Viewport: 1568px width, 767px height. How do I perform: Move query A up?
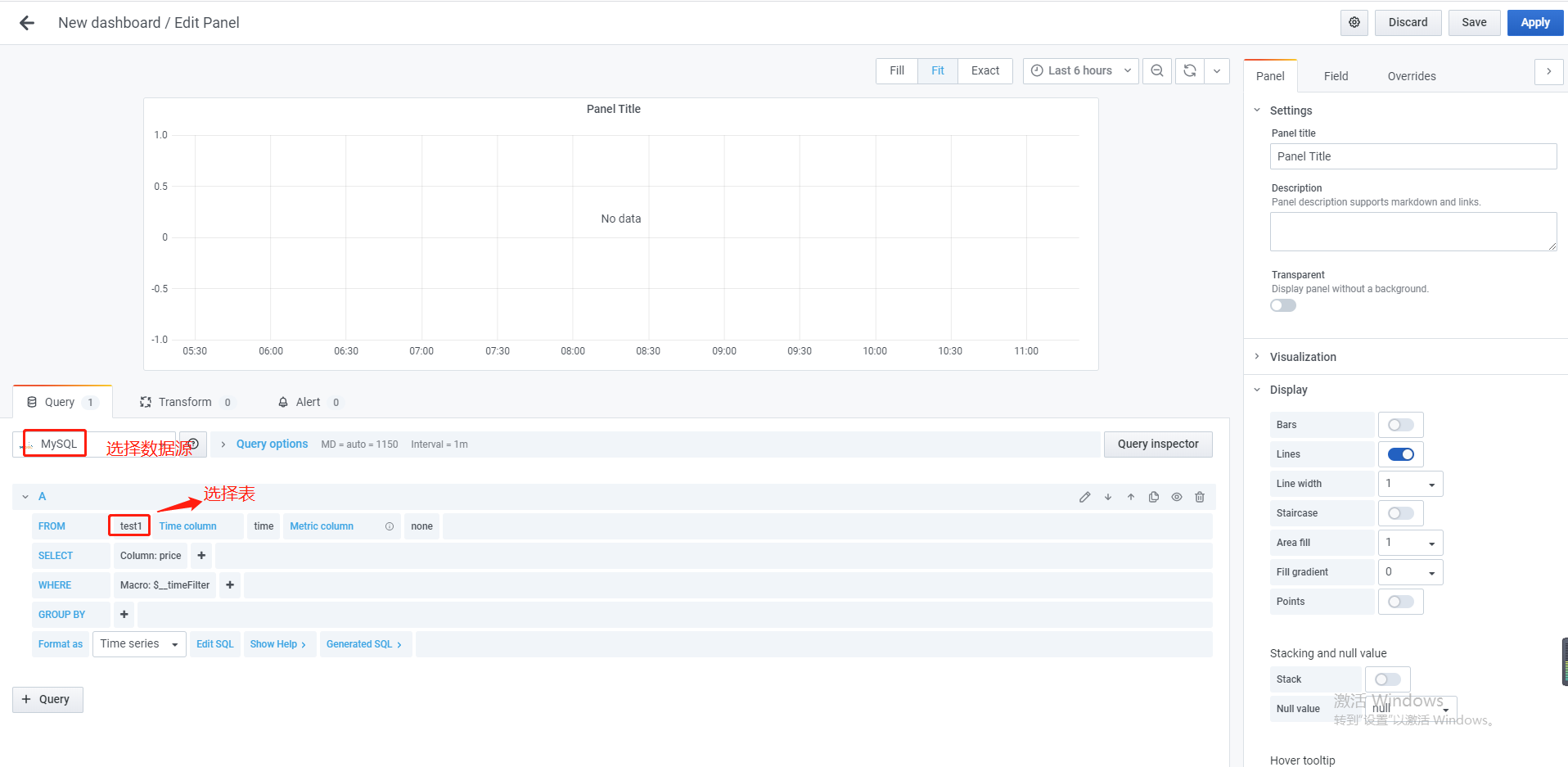point(1131,497)
